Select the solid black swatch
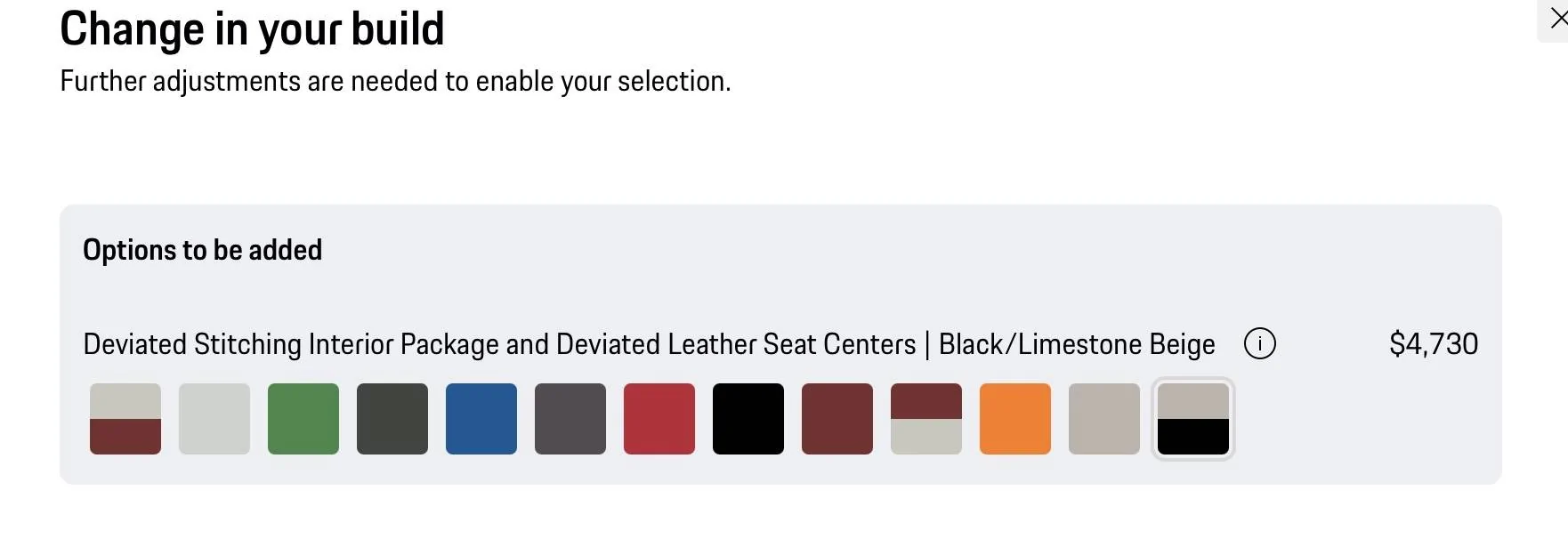This screenshot has height=547, width=1568. pyautogui.click(x=748, y=419)
